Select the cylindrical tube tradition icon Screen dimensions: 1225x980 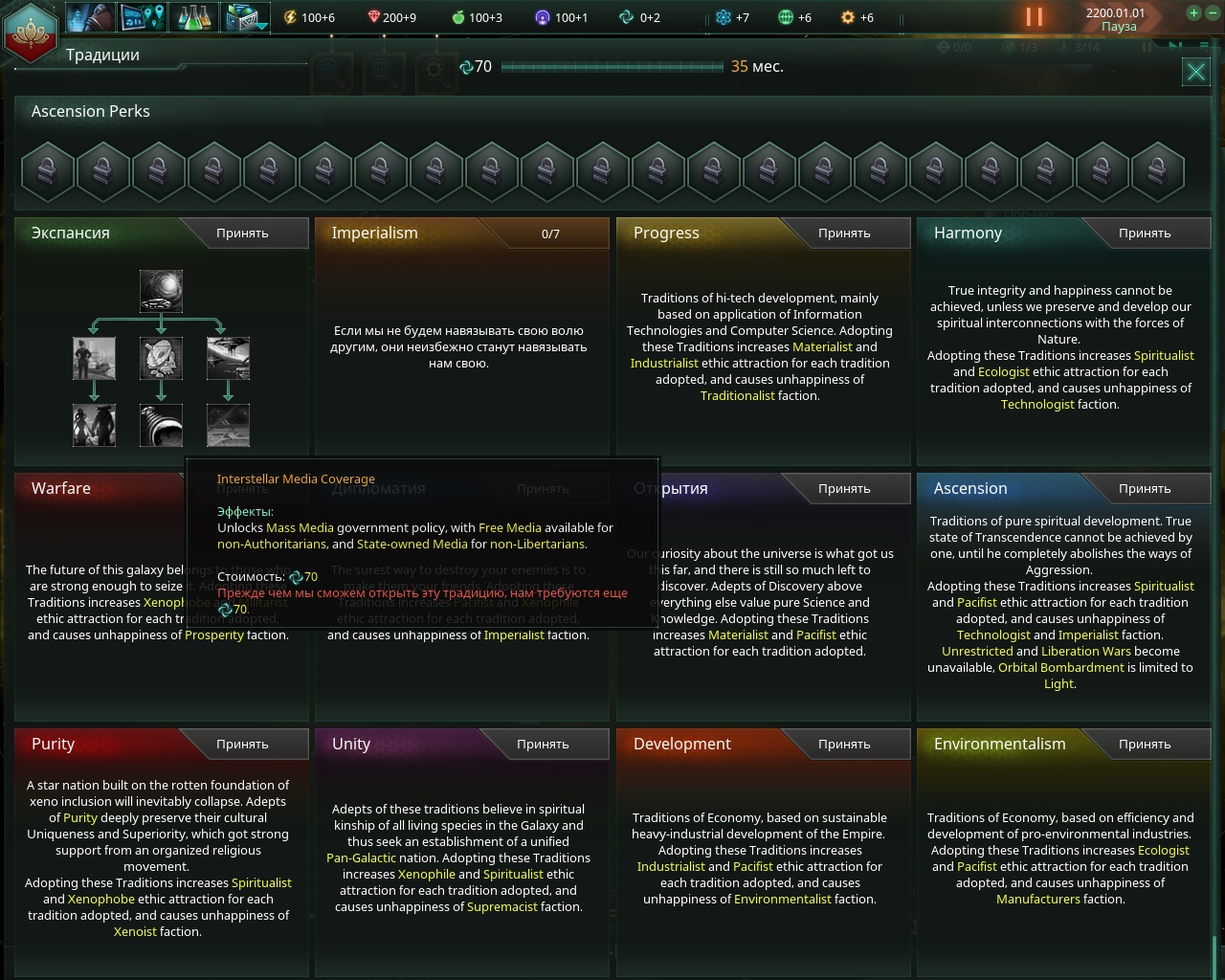pyautogui.click(x=161, y=425)
